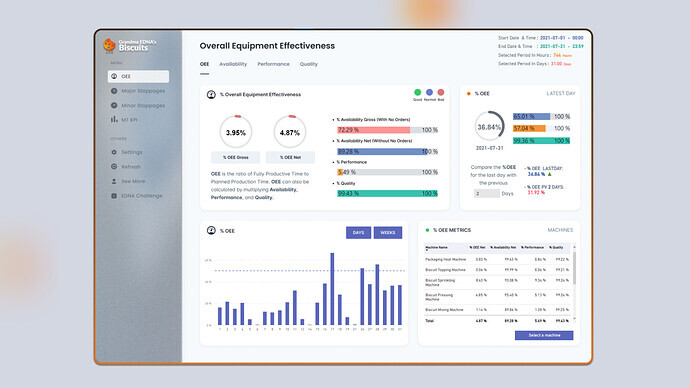The width and height of the screenshot is (690, 388).
Task: Show chart by WEEKS
Action: click(388, 232)
